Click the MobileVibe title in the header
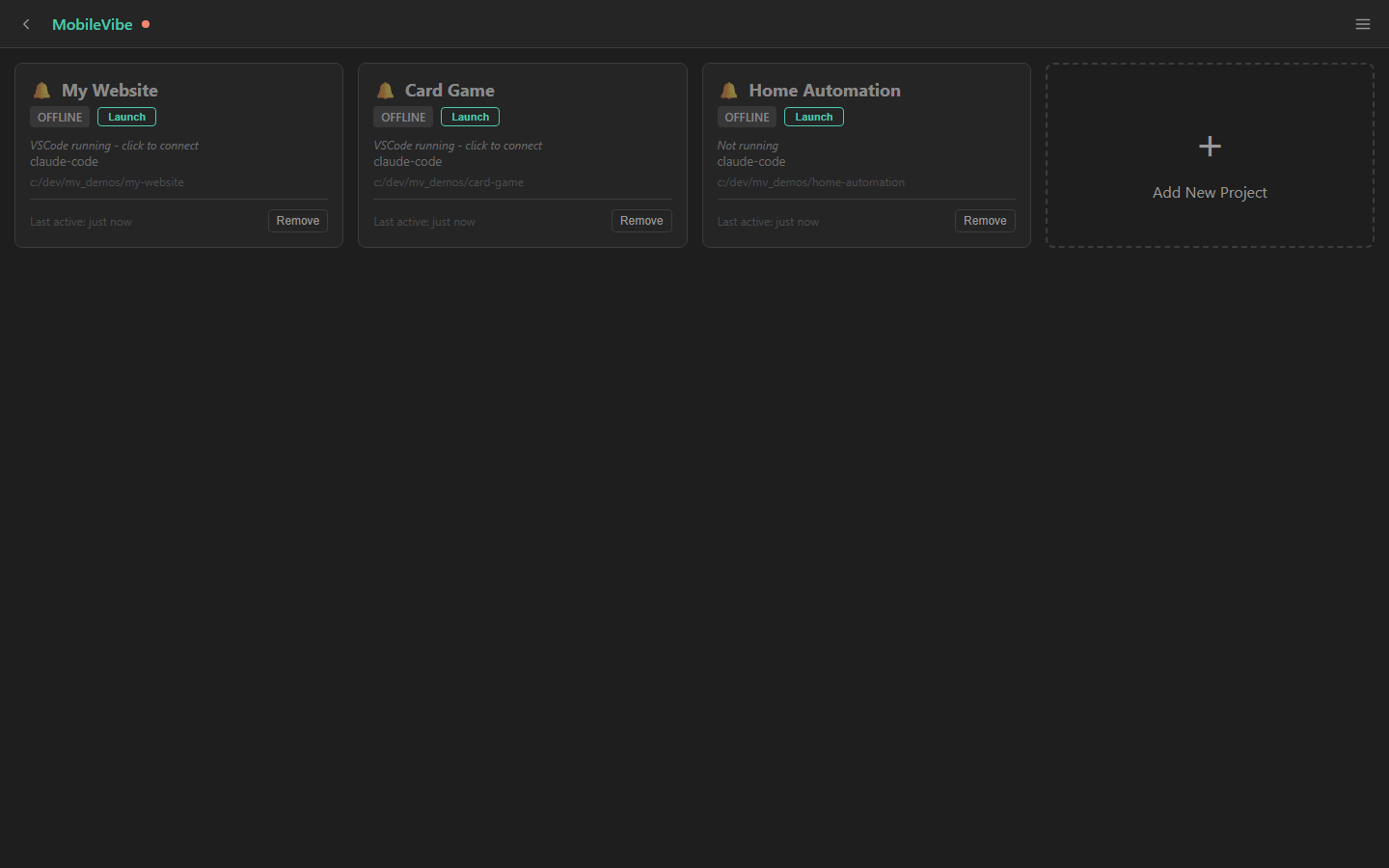 point(92,24)
